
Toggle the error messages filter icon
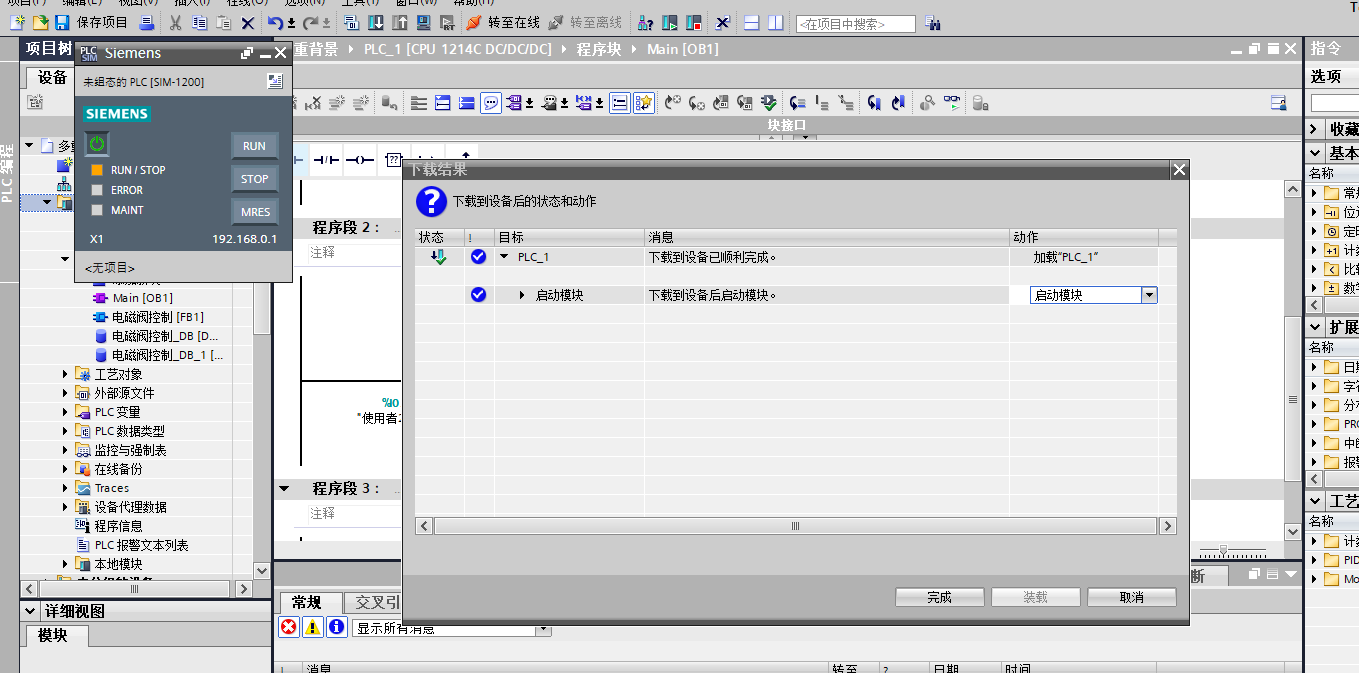click(x=288, y=627)
